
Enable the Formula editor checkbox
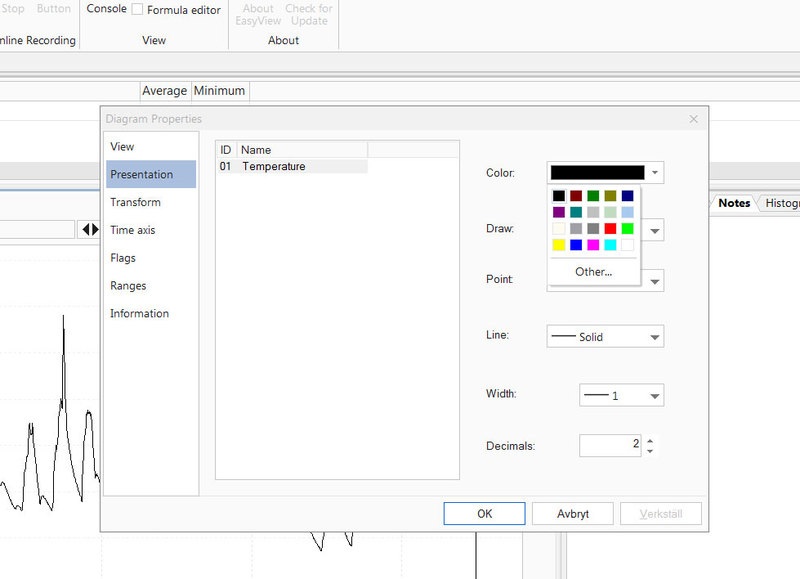pos(137,9)
